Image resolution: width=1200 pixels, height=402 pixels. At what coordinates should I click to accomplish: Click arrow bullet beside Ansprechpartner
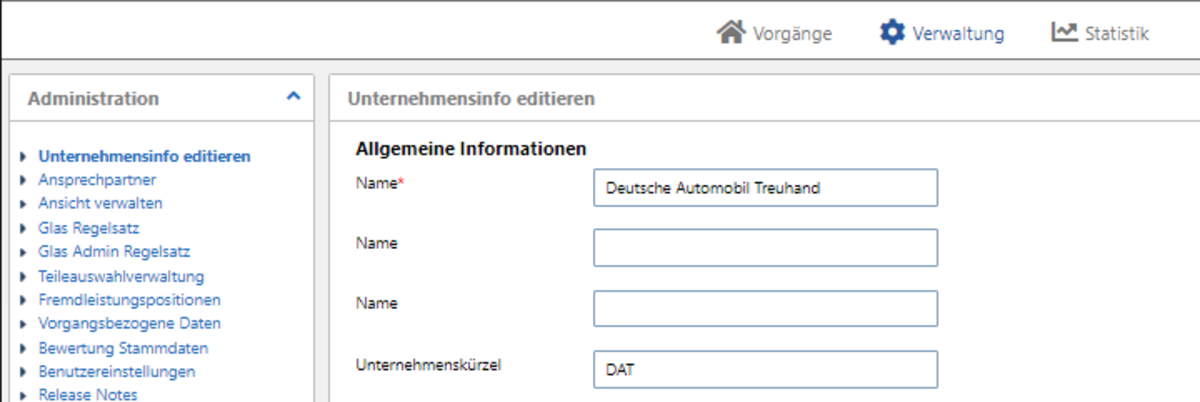pos(22,181)
